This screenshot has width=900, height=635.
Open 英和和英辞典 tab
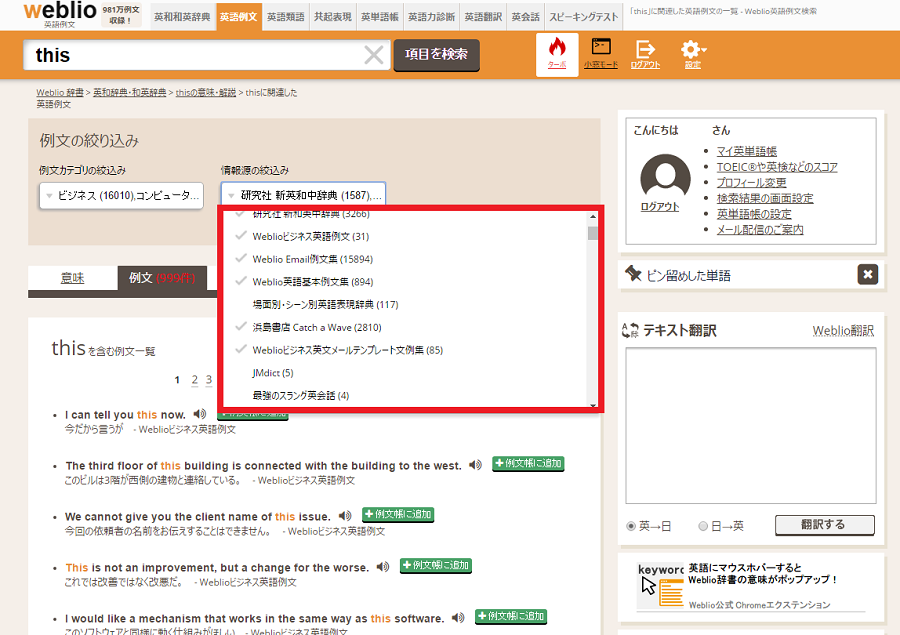coord(182,17)
